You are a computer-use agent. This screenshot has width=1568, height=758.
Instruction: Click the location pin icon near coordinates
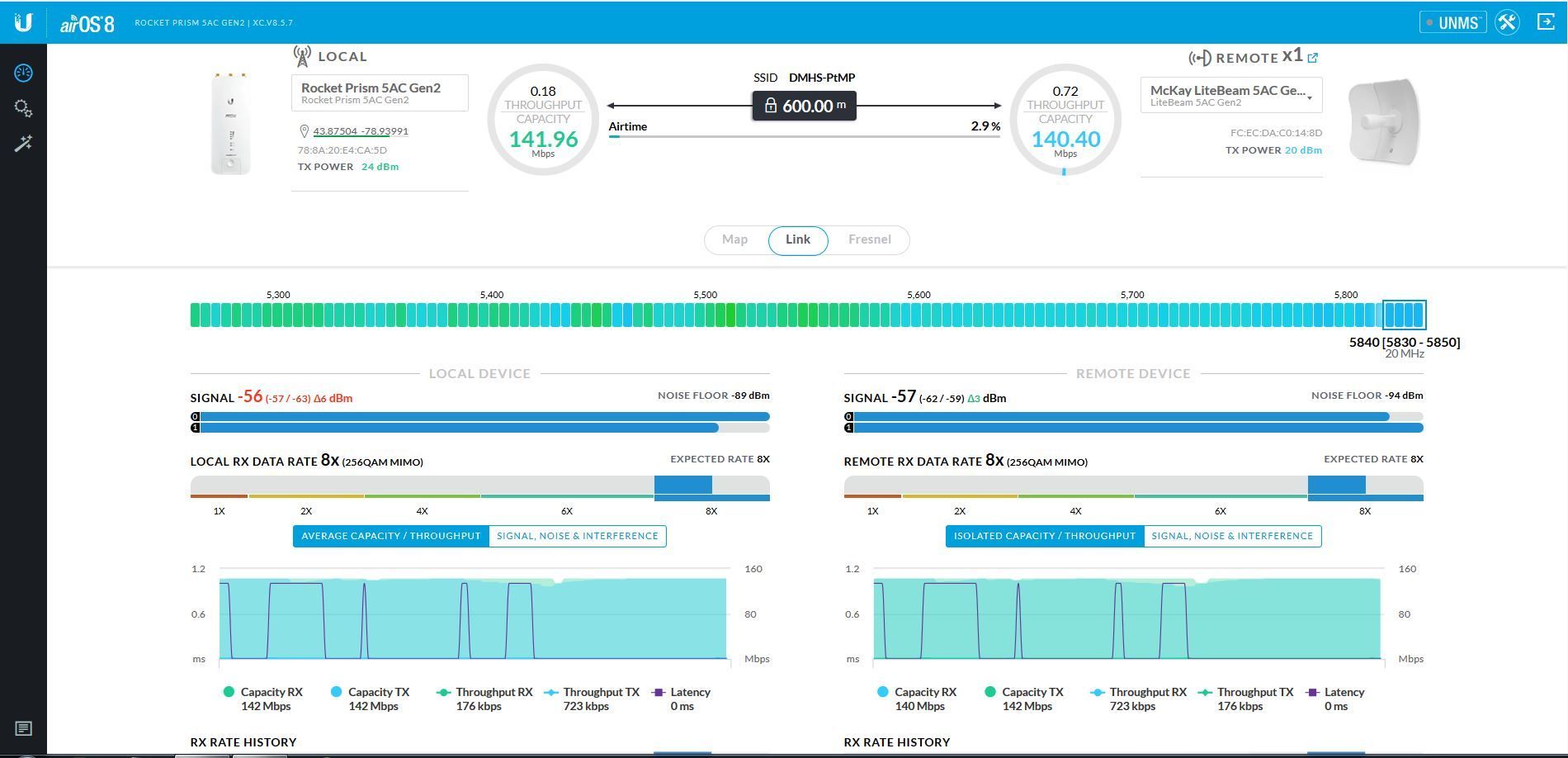pyautogui.click(x=304, y=131)
